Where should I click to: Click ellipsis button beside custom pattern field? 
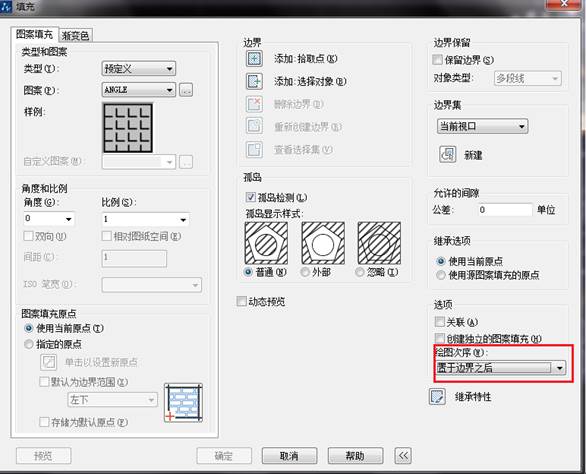186,162
